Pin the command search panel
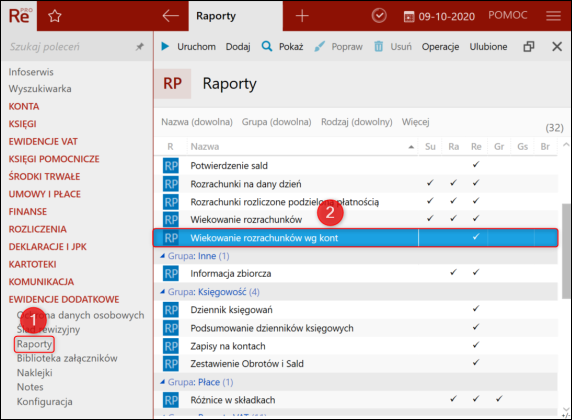Viewport: 572px width, 420px height. (140, 47)
